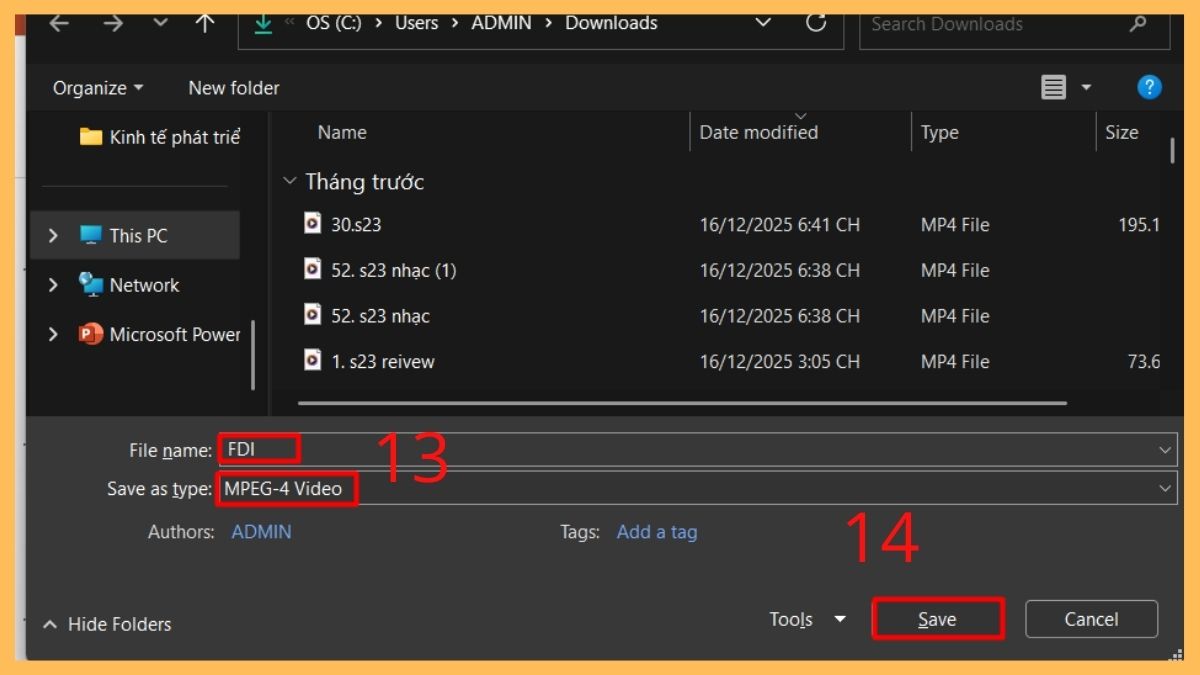
Task: Click the vertical scrollbar of file list
Action: (1172, 151)
